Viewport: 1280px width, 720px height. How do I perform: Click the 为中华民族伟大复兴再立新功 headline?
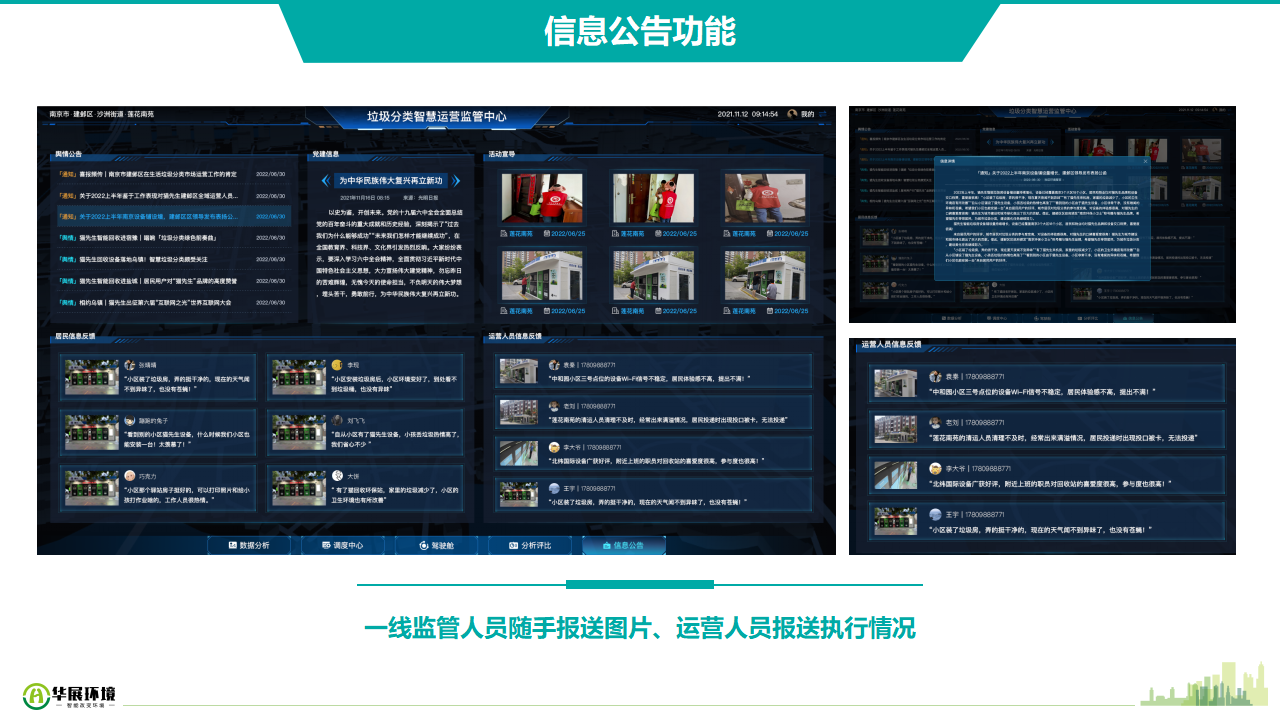tap(390, 181)
